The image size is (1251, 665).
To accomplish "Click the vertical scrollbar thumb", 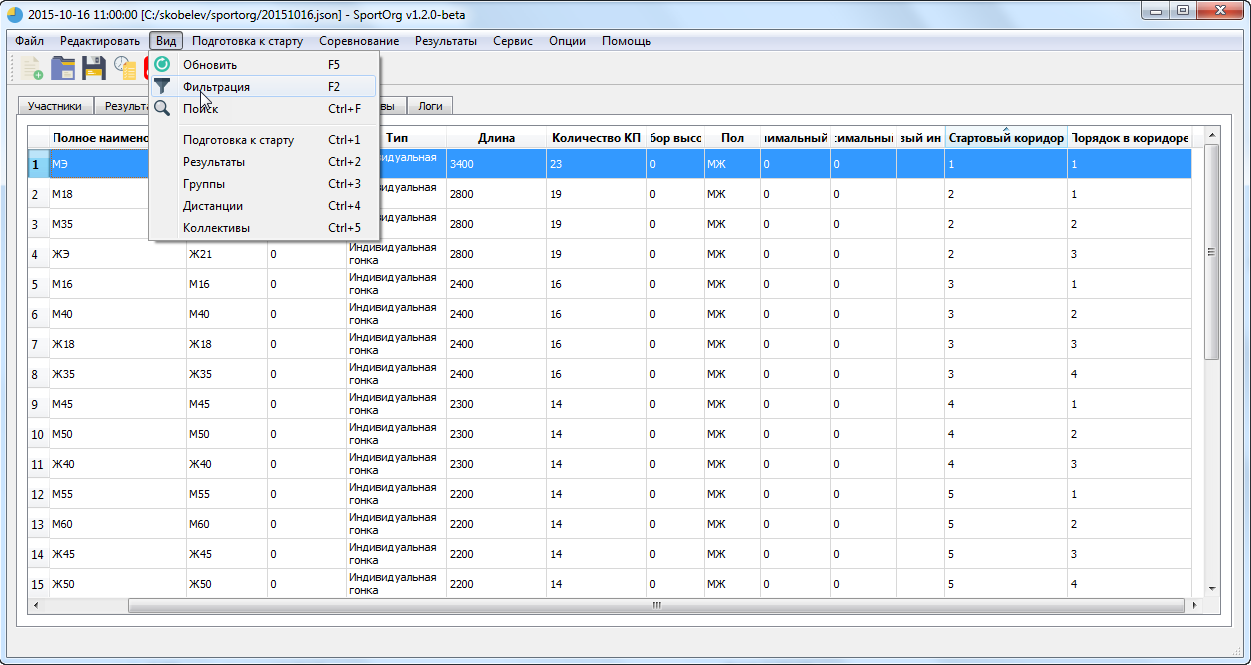I will [1212, 252].
